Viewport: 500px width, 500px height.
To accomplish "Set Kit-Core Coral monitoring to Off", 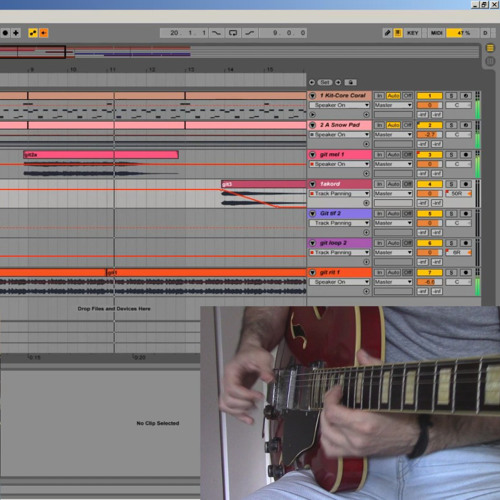I will coord(407,96).
